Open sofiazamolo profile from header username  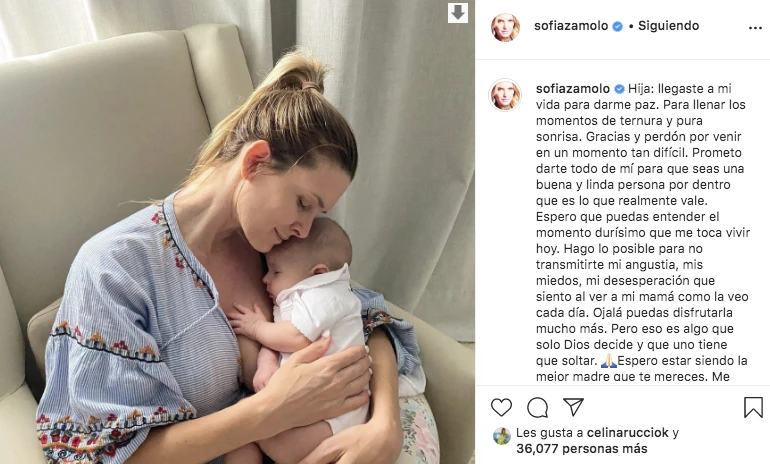(571, 26)
